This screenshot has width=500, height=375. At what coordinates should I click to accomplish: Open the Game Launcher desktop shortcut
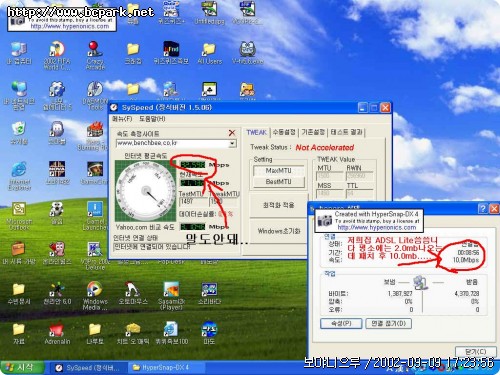95,216
